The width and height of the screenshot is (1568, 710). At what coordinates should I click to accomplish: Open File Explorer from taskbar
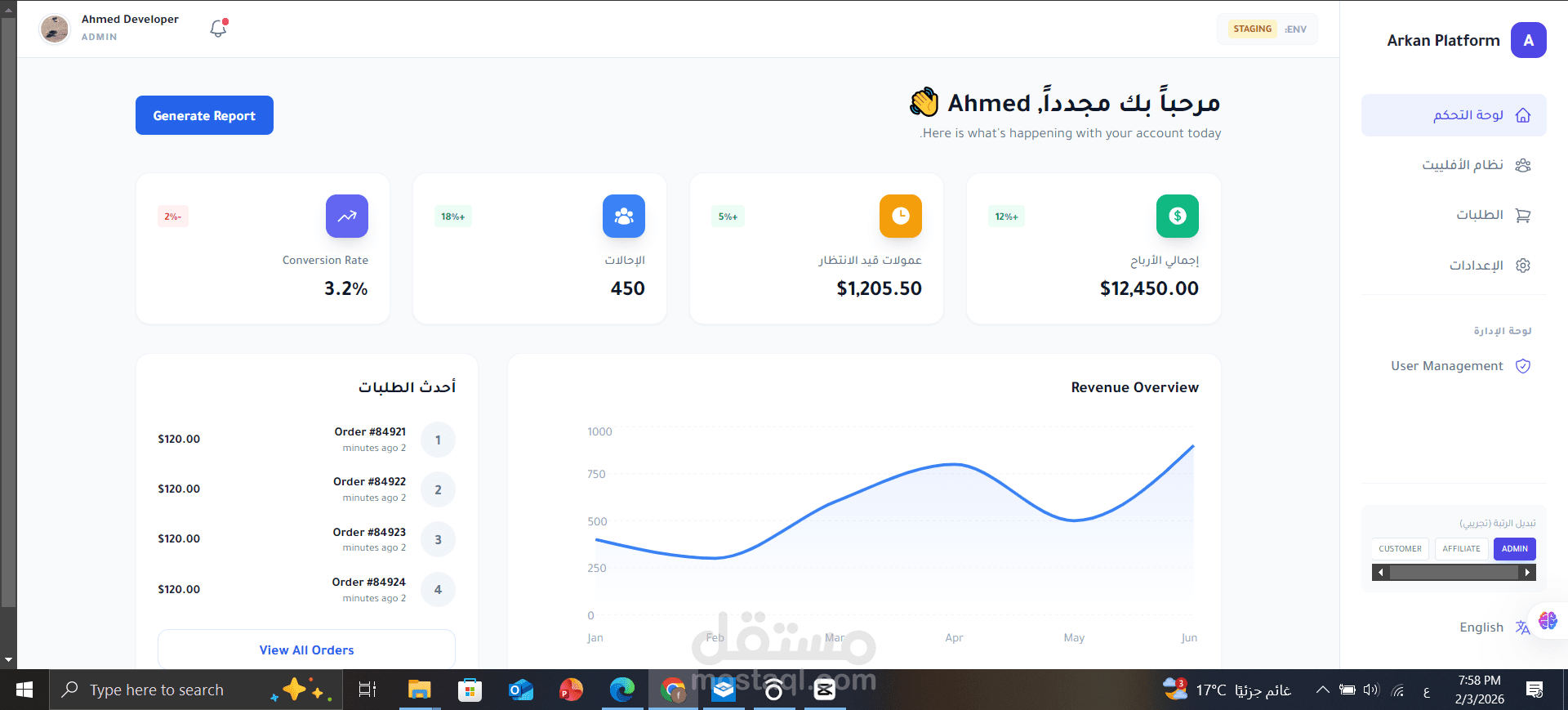(x=419, y=690)
